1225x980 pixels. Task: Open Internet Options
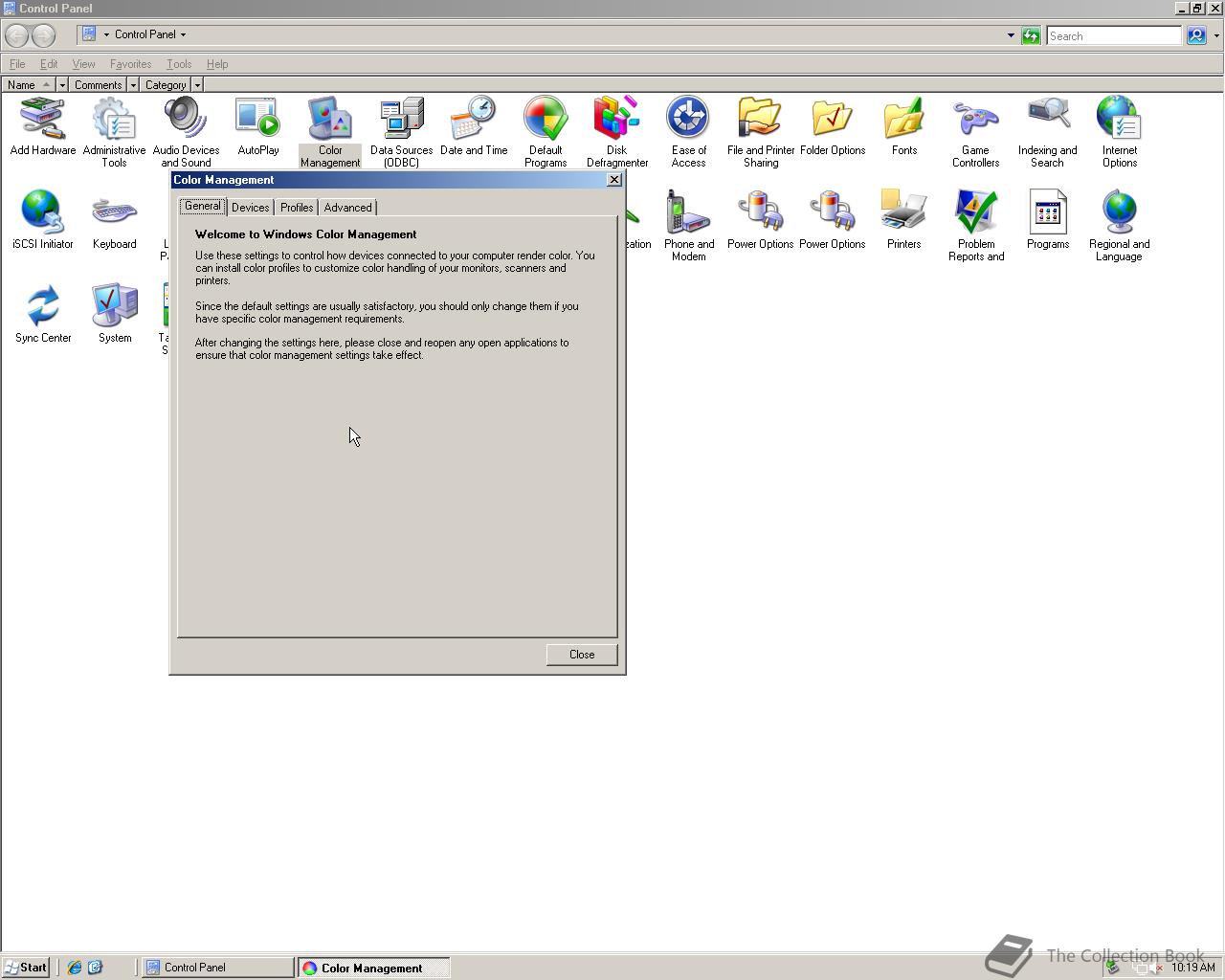pos(1120,132)
